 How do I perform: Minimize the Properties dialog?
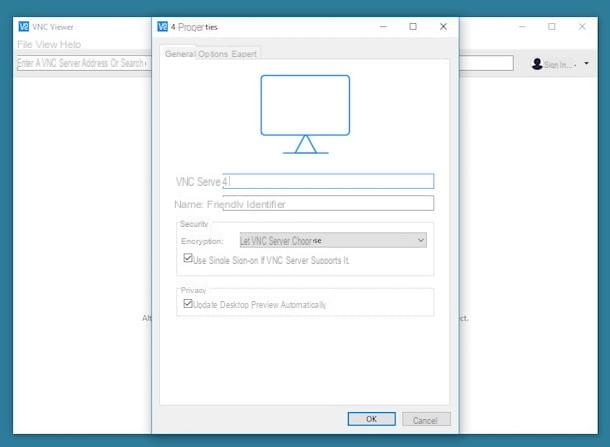click(x=383, y=26)
